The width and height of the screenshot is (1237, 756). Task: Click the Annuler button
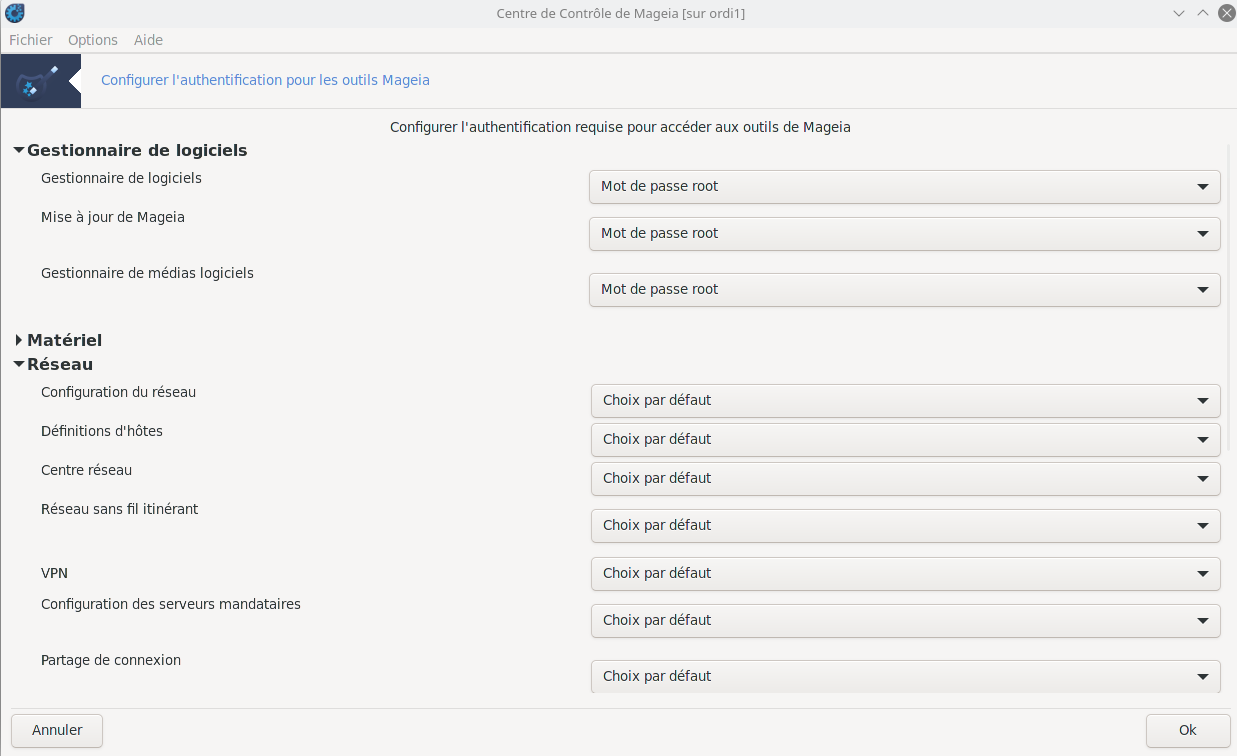click(x=57, y=730)
